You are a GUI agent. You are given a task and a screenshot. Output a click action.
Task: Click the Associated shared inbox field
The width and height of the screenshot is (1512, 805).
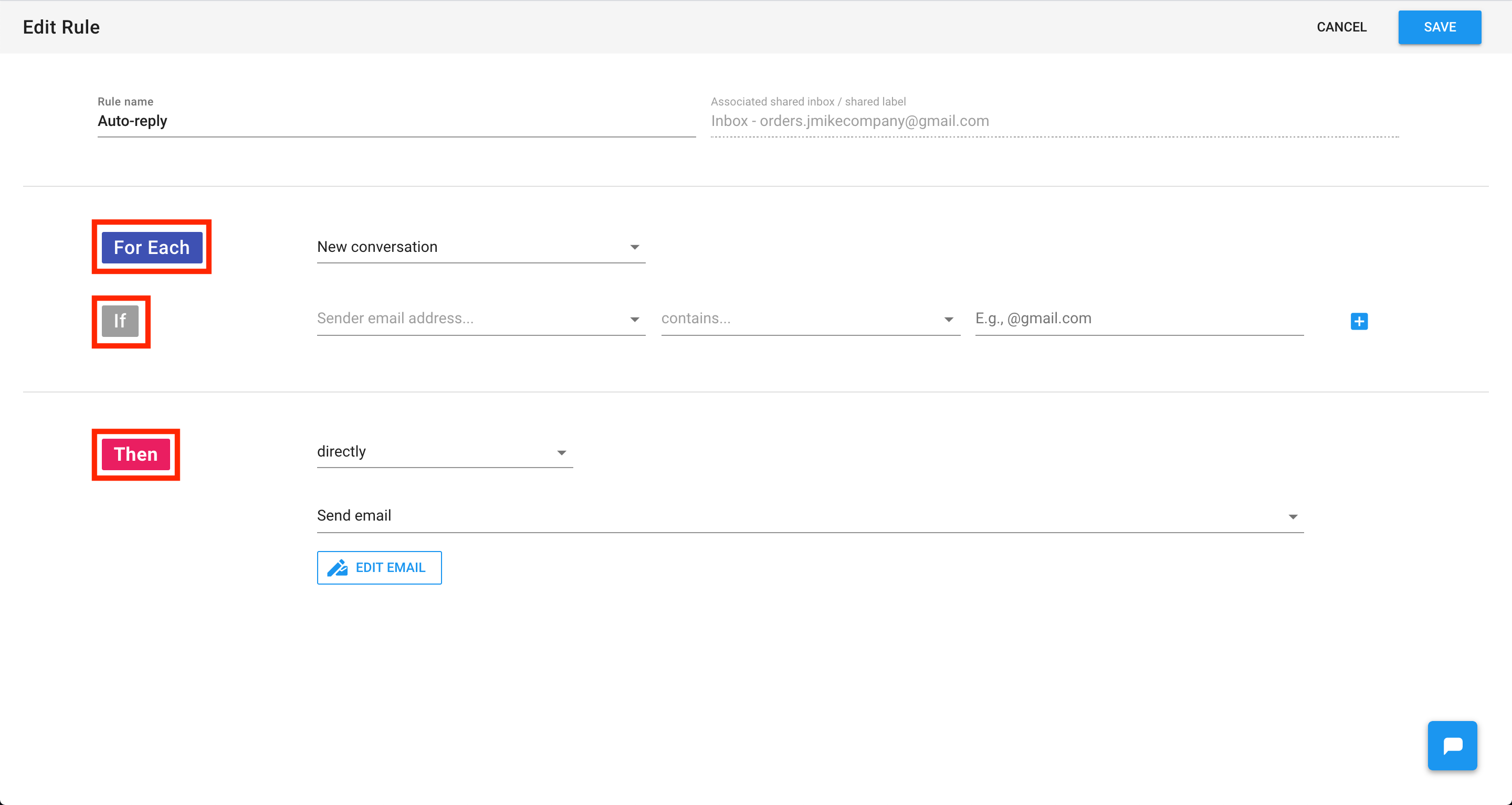point(1054,121)
